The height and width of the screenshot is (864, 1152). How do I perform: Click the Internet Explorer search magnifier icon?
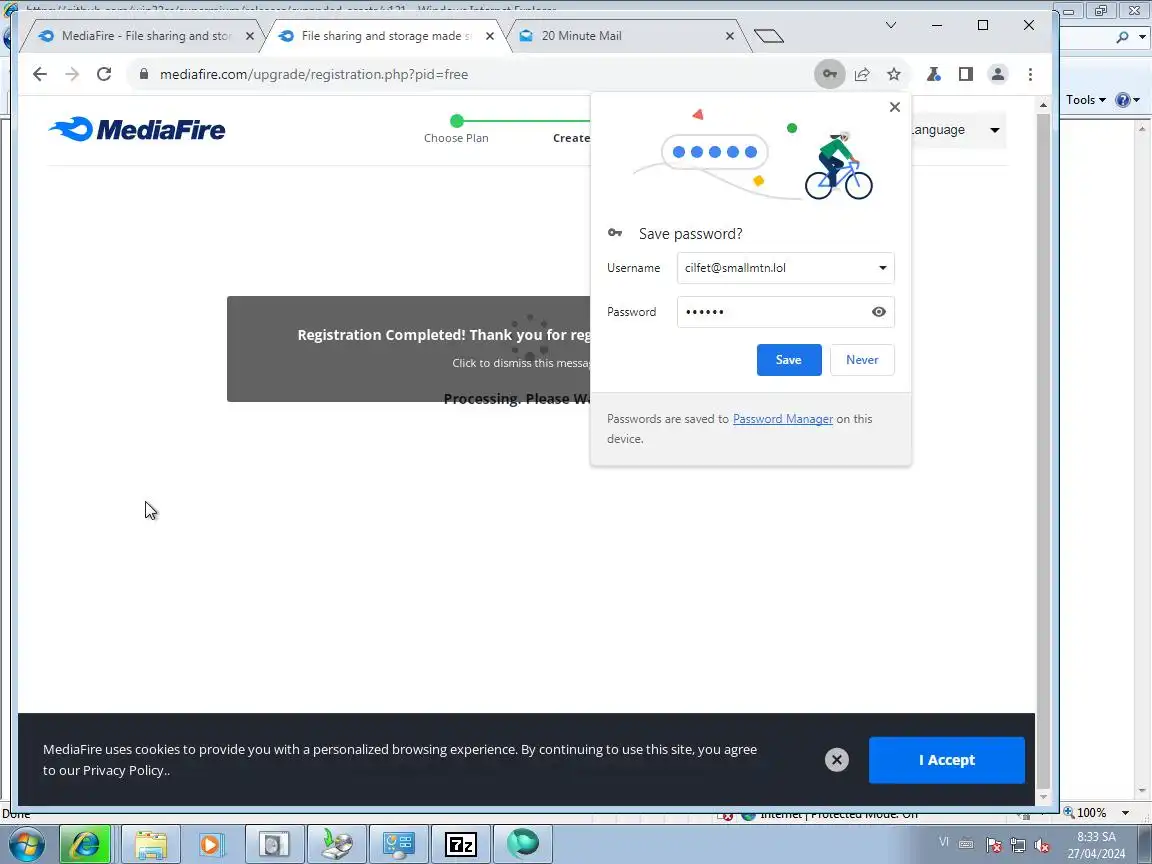pos(1122,36)
